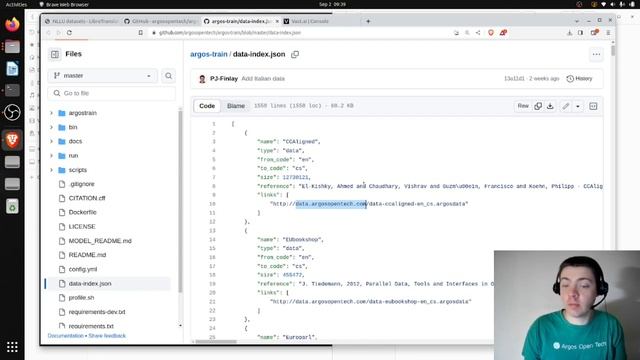Open the file search magnifier button
This screenshot has height=360, width=640.
click(168, 76)
